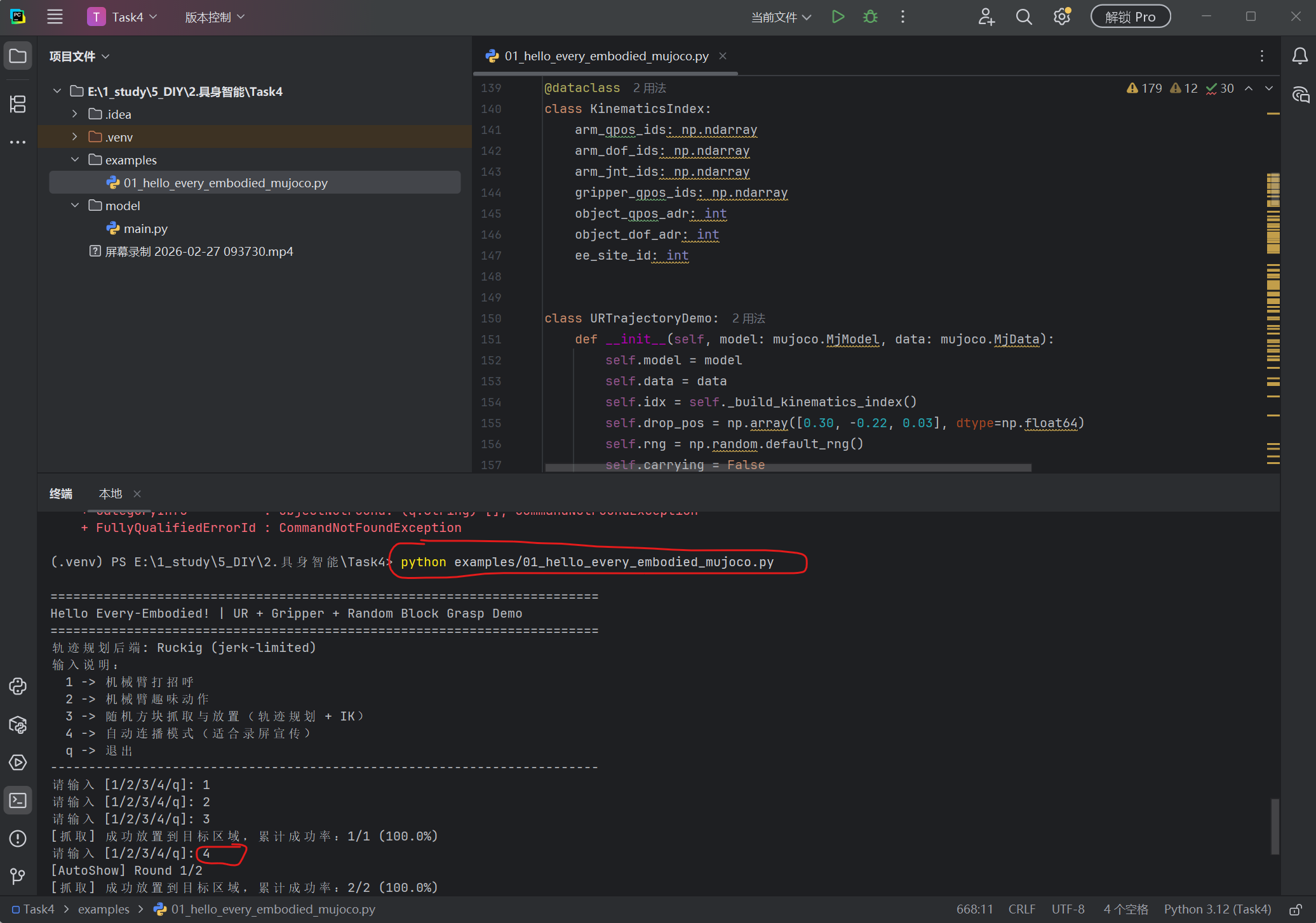Expand the .idea folder
Image resolution: width=1316 pixels, height=923 pixels.
coord(75,114)
